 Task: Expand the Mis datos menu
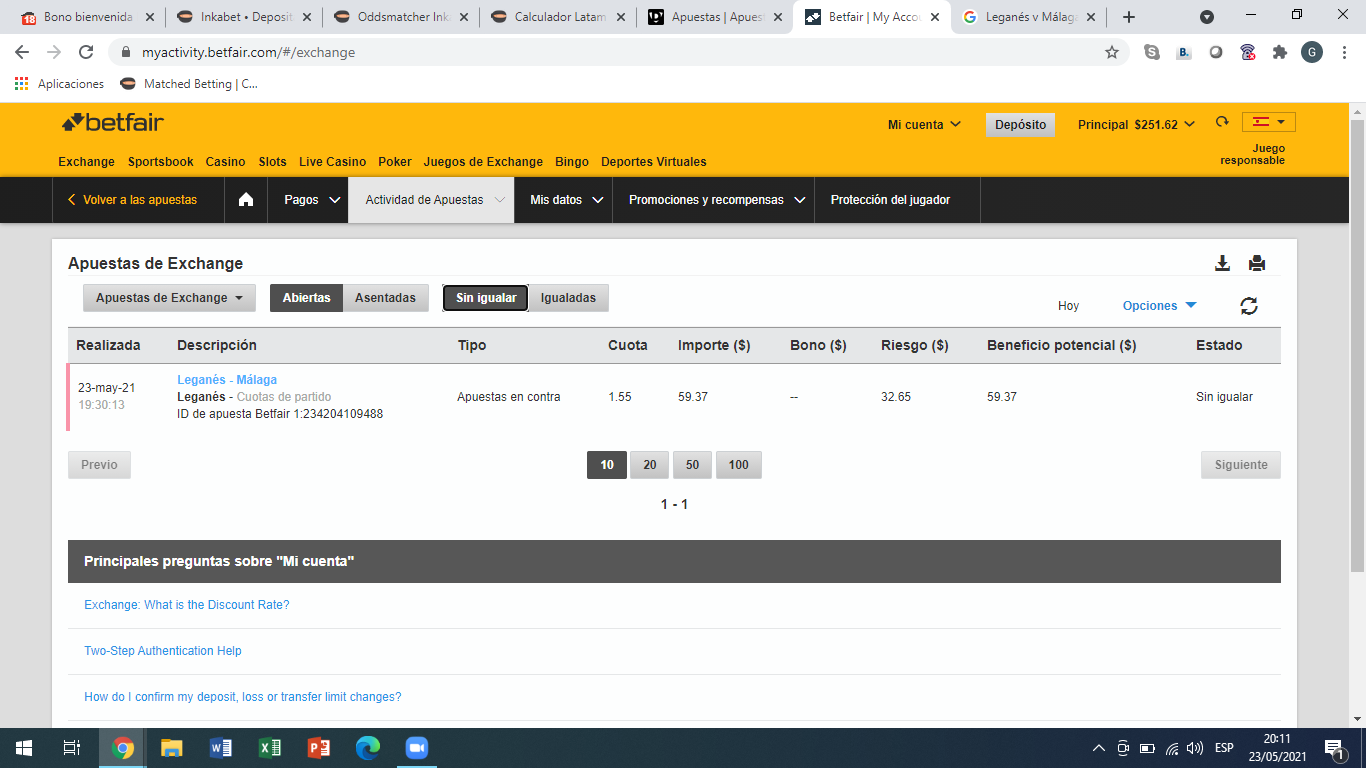coord(563,200)
